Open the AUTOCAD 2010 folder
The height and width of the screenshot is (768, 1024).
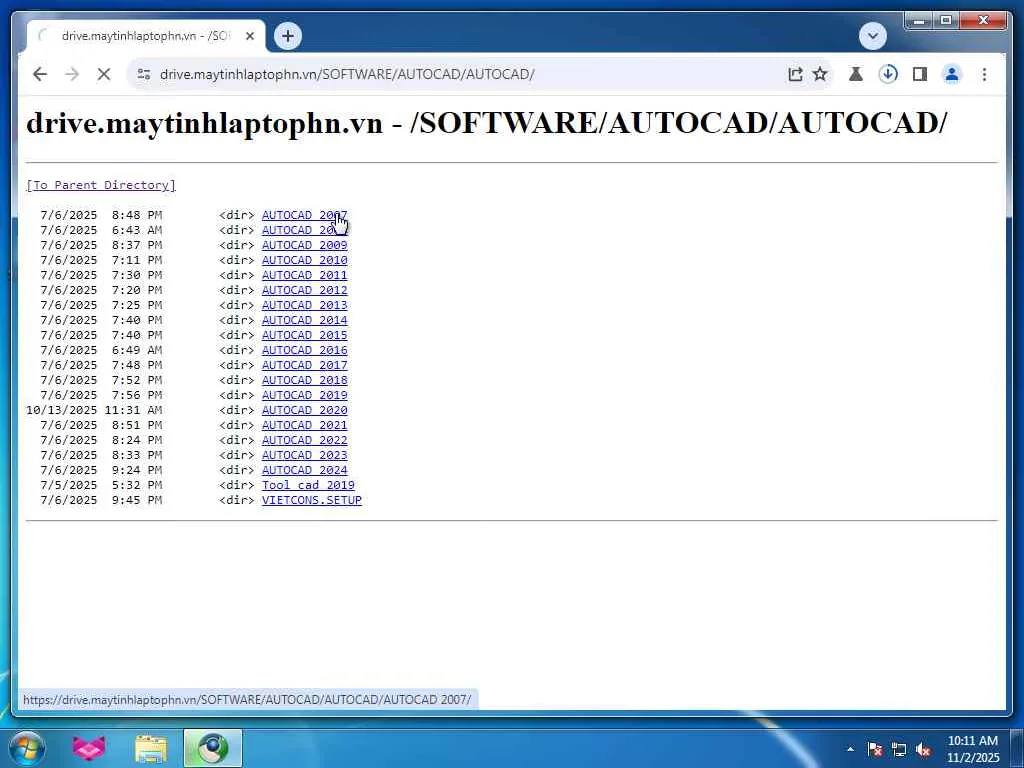[304, 260]
